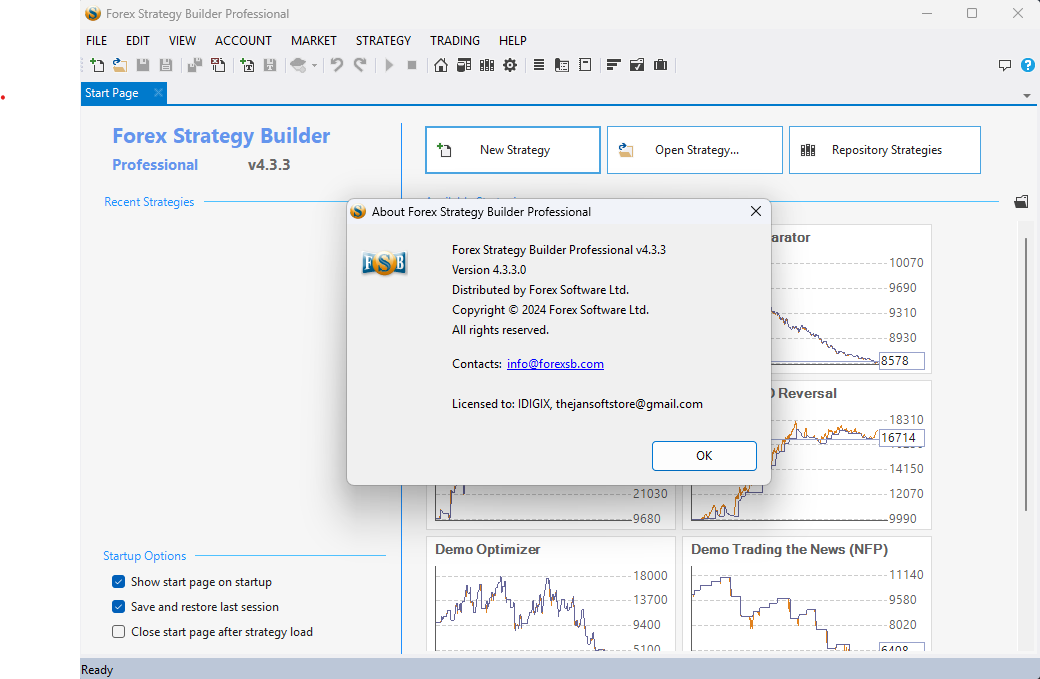Click the 8578 value label on chart
Viewport: 1040px width, 679px height.
pyautogui.click(x=901, y=361)
